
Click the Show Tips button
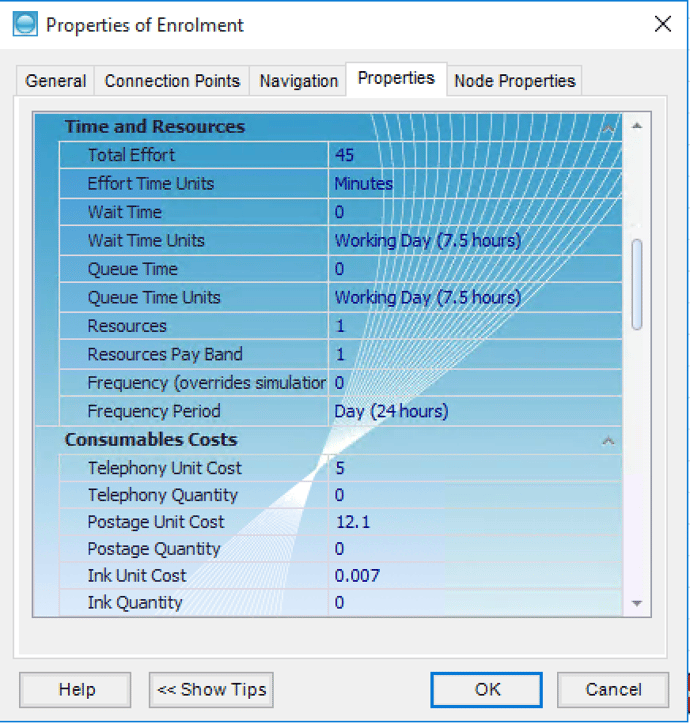[211, 690]
